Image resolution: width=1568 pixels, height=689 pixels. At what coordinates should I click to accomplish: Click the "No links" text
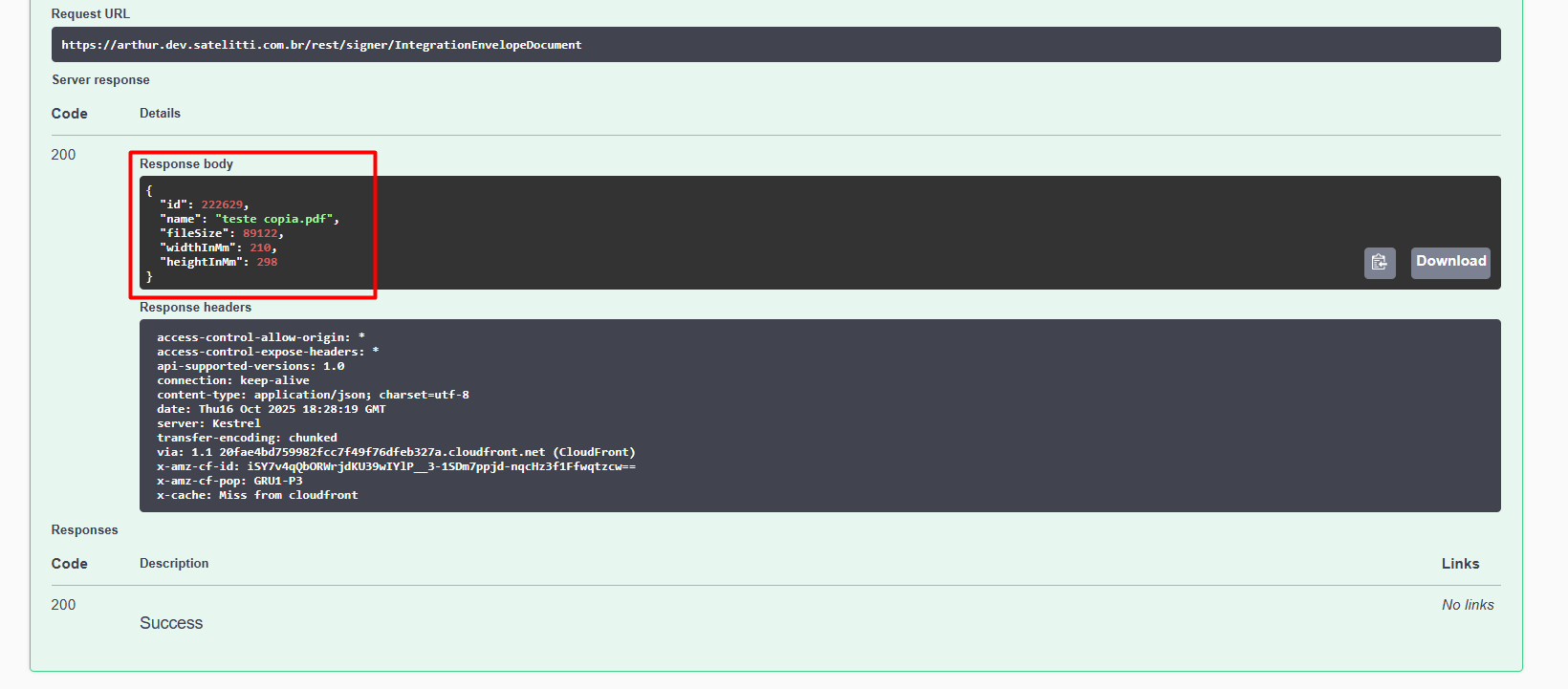1467,605
